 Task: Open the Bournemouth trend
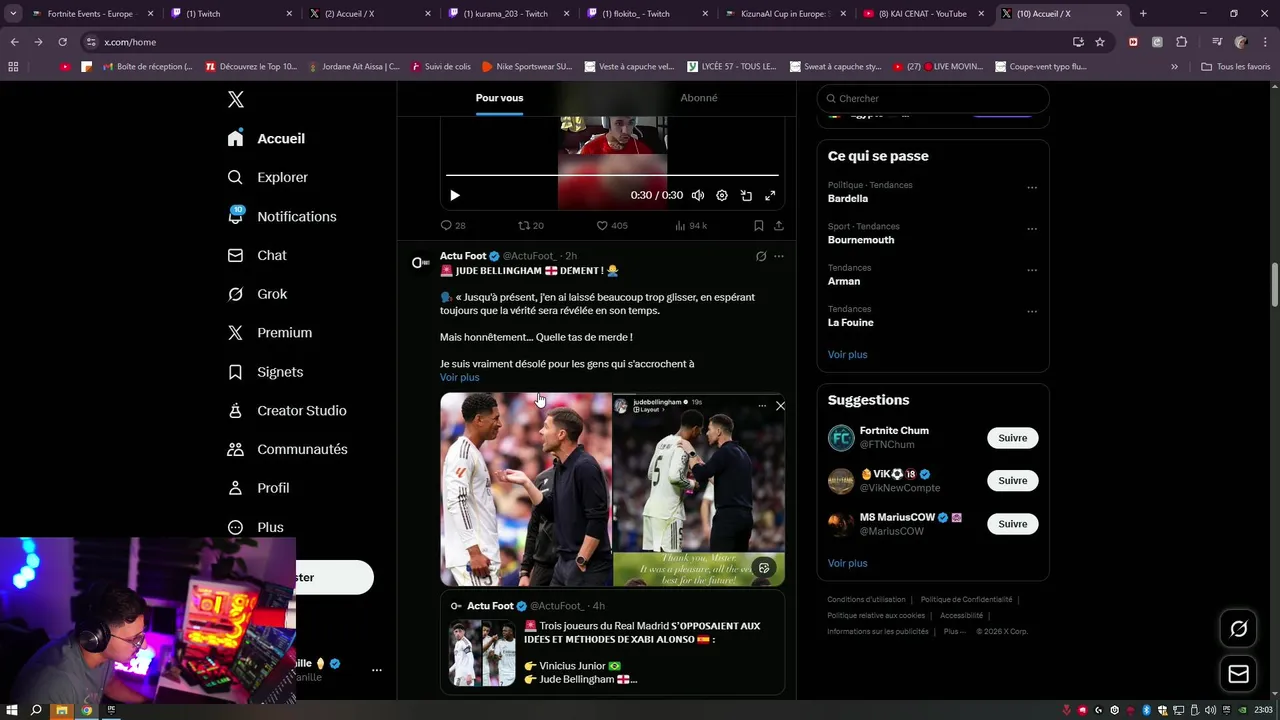[861, 240]
